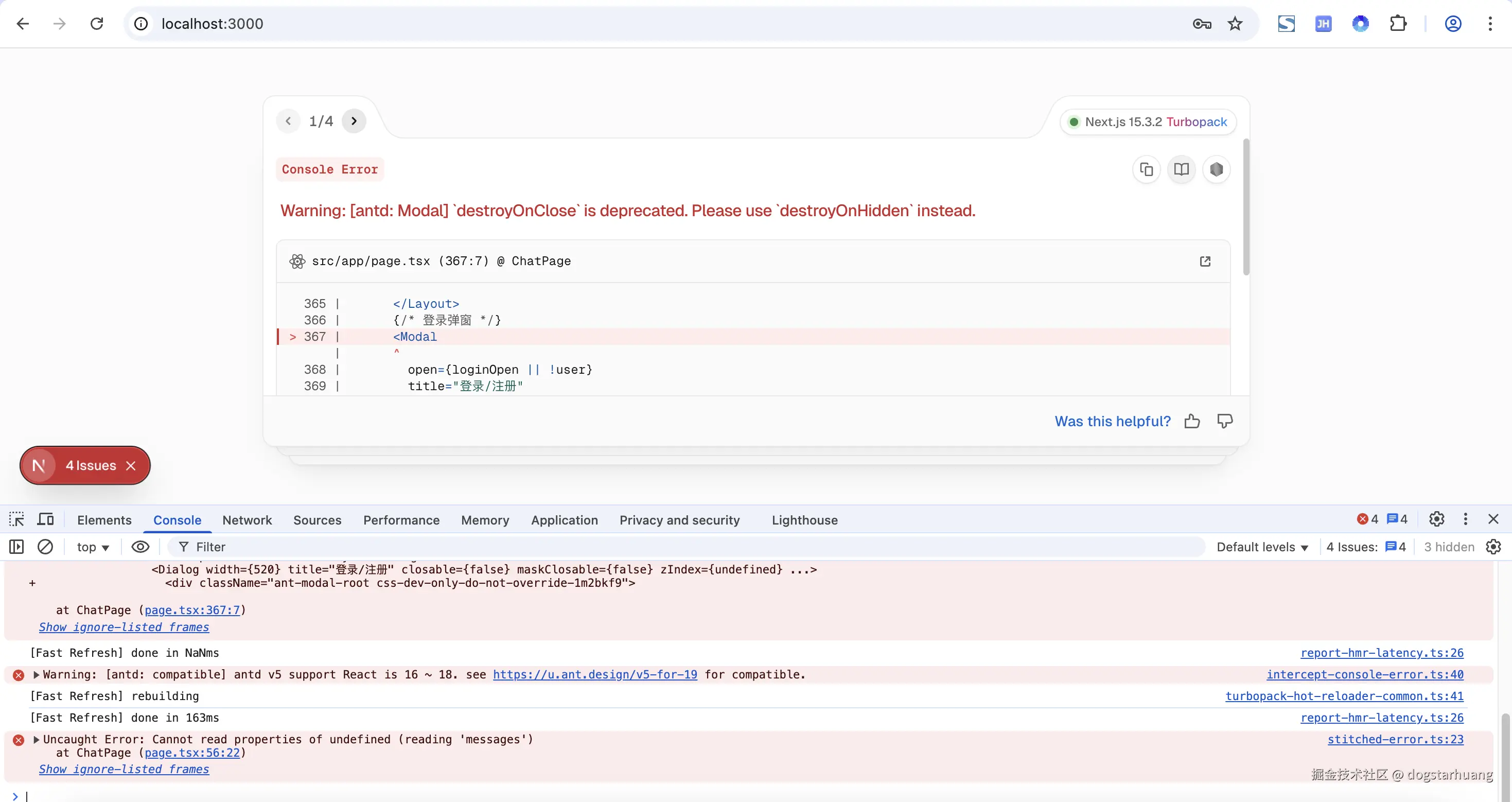Toggle the device toolbar

pyautogui.click(x=45, y=519)
